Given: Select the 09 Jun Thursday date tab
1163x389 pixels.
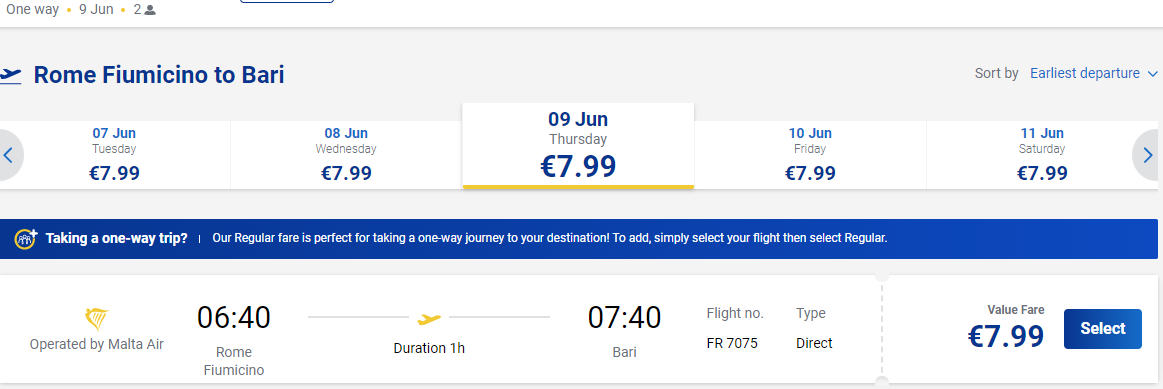Looking at the screenshot, I should (x=578, y=146).
